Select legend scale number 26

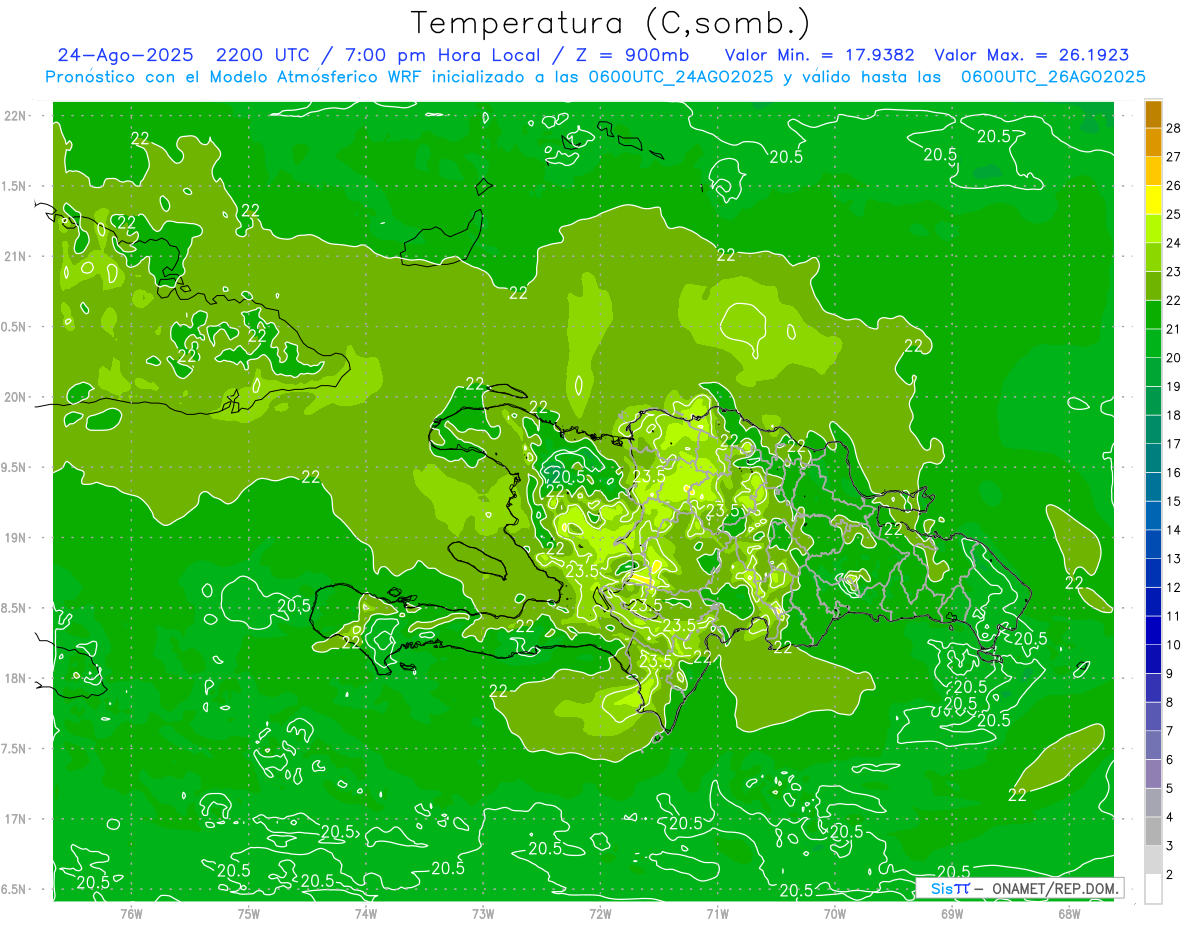1174,186
